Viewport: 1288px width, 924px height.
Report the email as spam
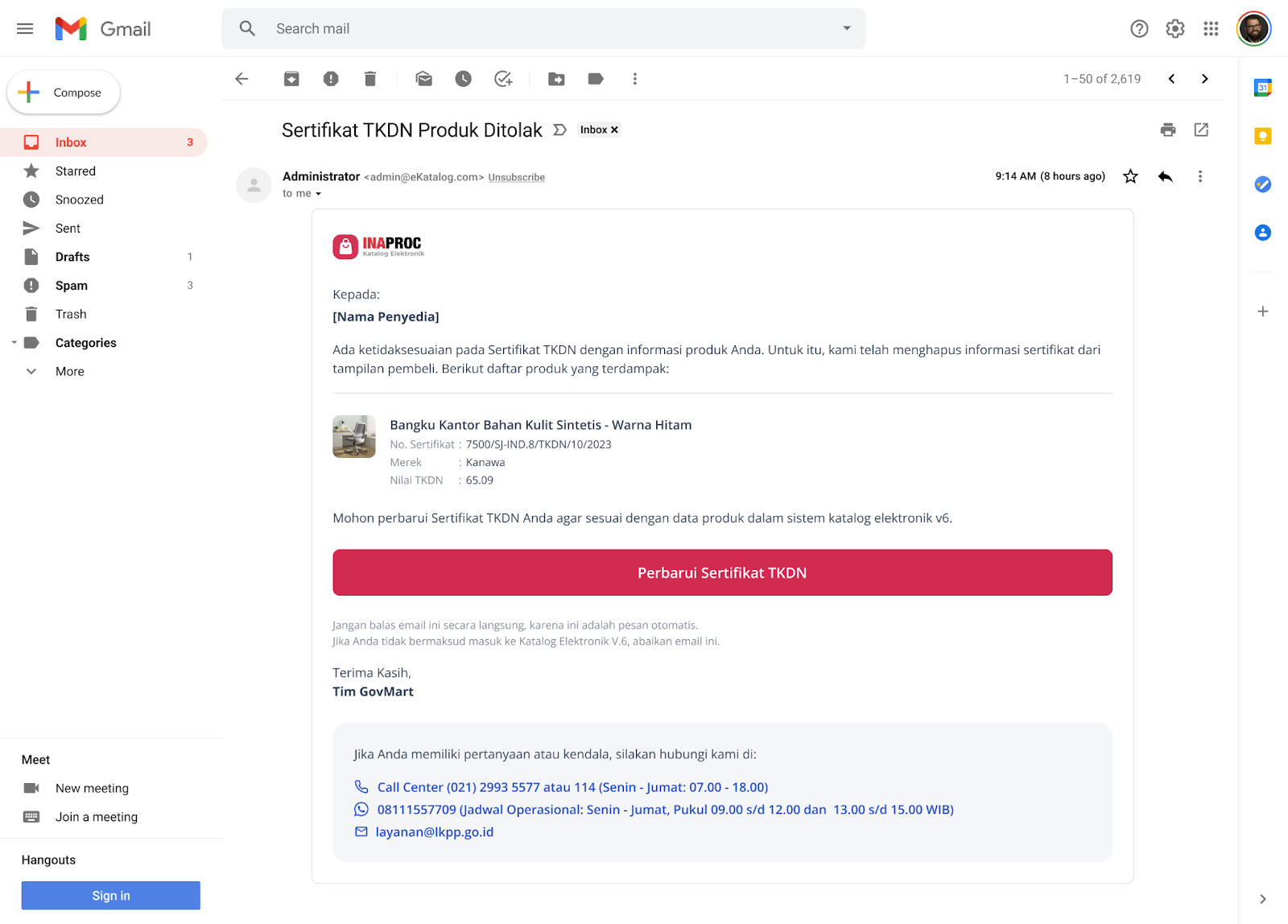pyautogui.click(x=331, y=79)
